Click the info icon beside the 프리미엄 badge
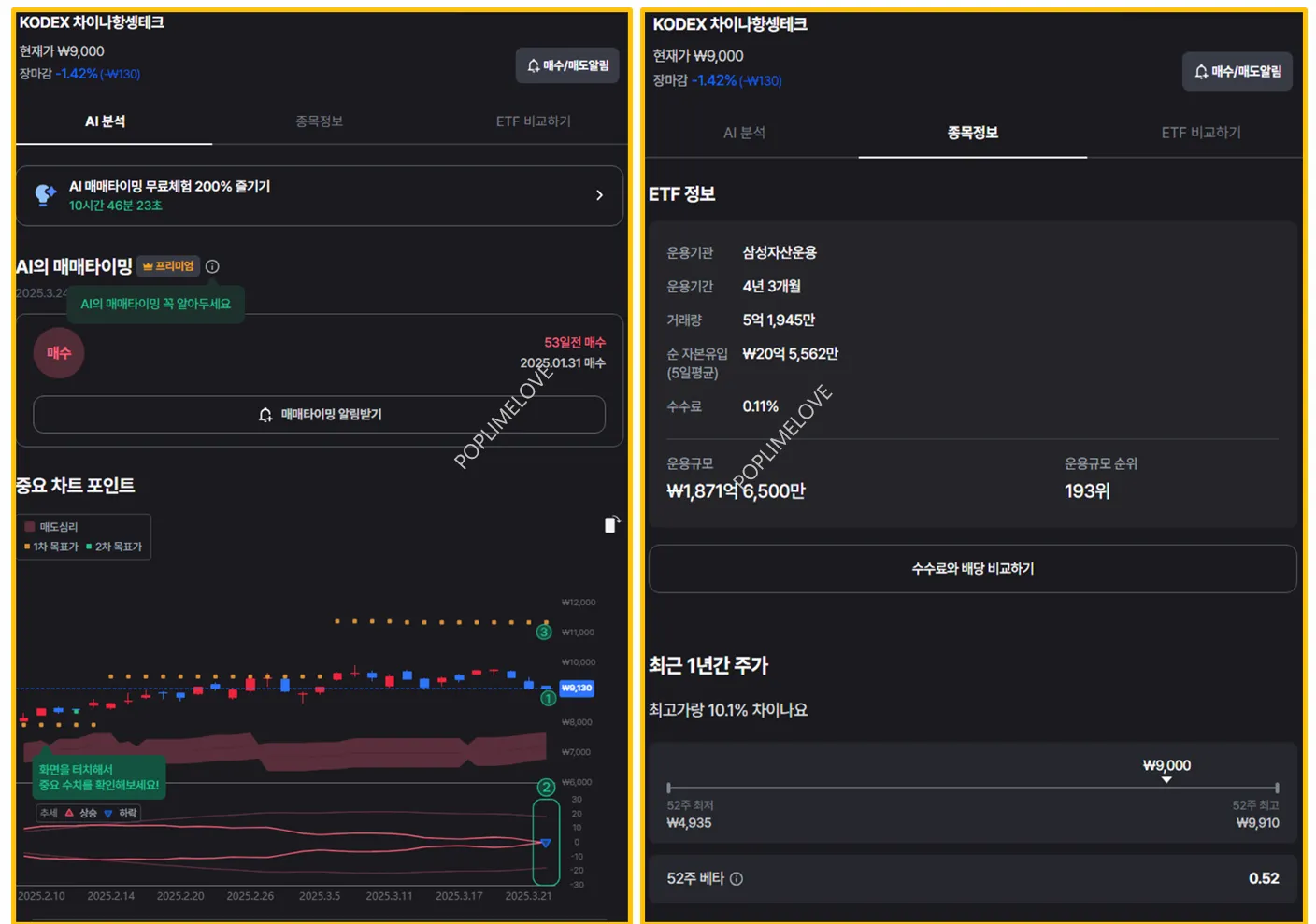The width and height of the screenshot is (1316, 924). 212,266
